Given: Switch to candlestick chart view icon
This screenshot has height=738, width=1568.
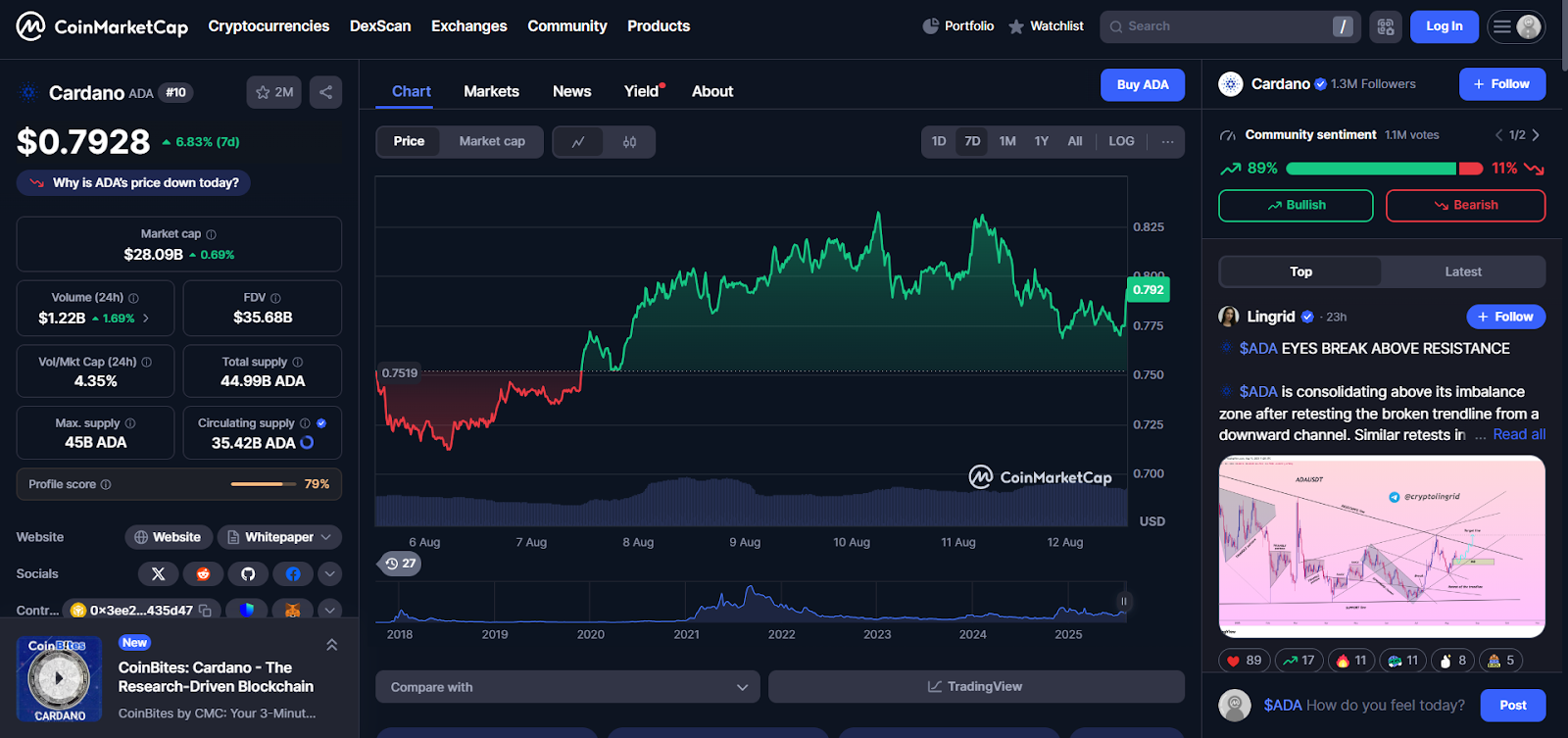Looking at the screenshot, I should pyautogui.click(x=629, y=142).
